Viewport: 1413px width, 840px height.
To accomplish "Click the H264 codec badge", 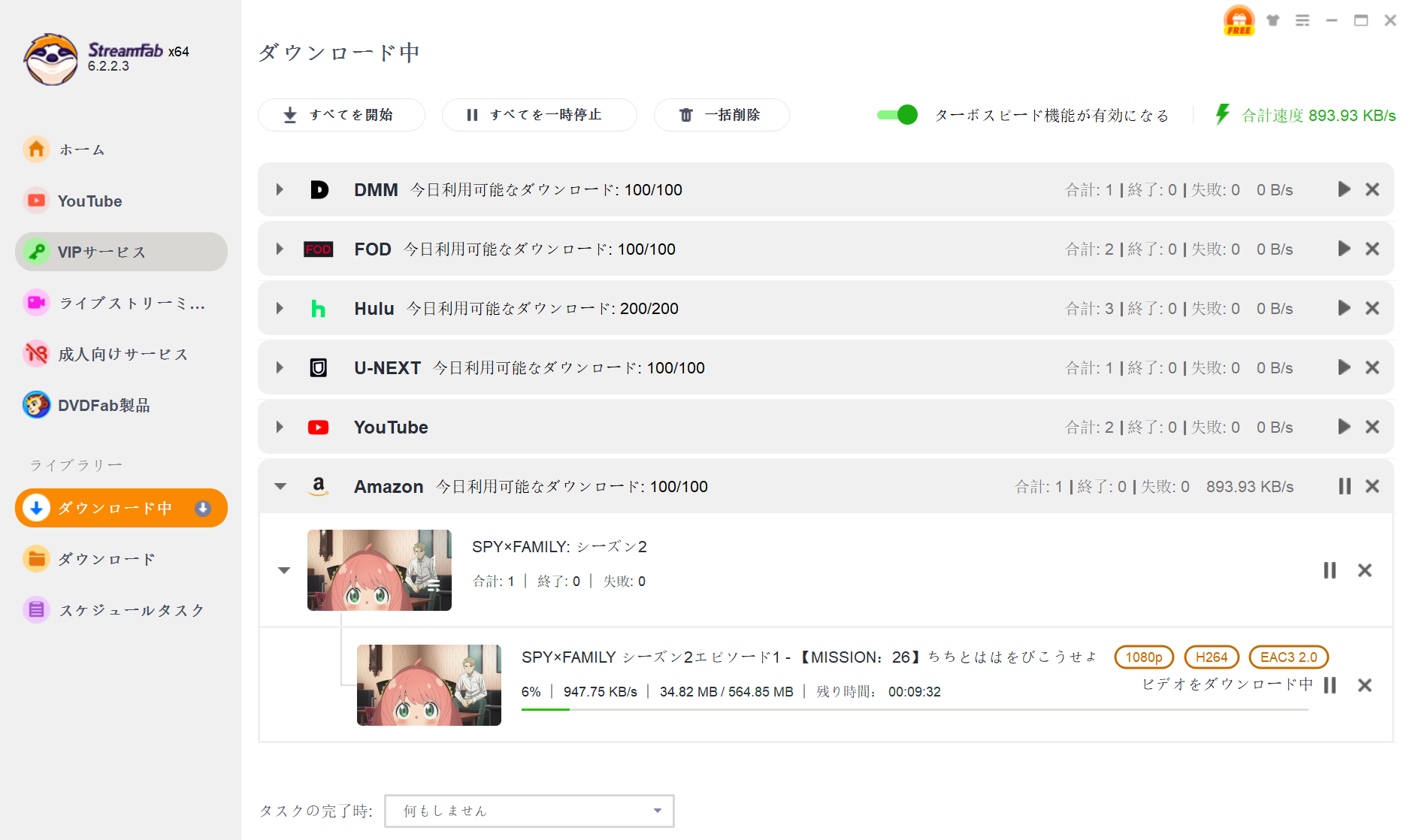I will point(1212,657).
